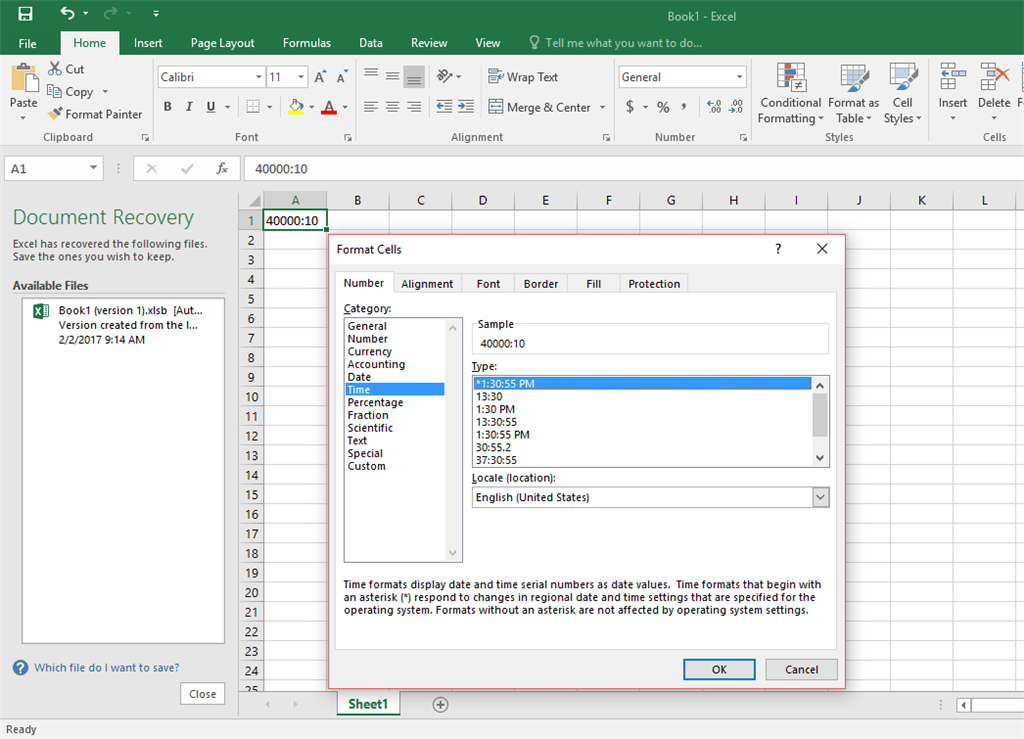Open the Border tab in Format Cells
1024x739 pixels.
(541, 283)
